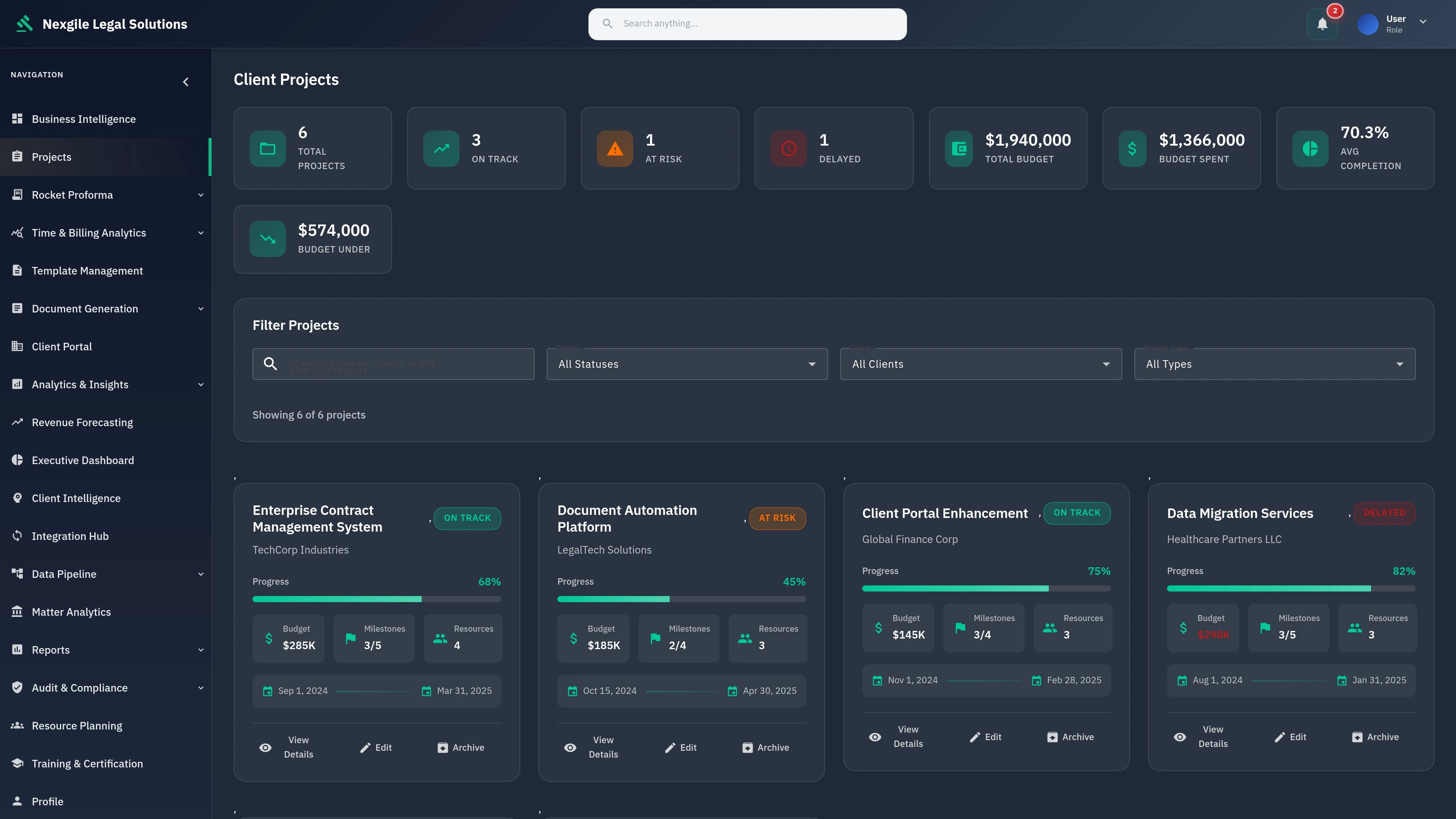The image size is (1456, 819).
Task: Select Audit & Compliance from the navigation
Action: (x=79, y=687)
